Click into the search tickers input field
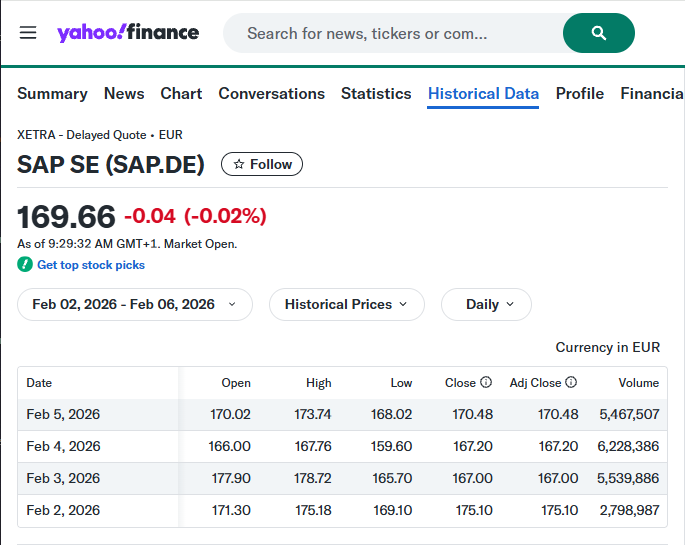The image size is (685, 545). (390, 33)
